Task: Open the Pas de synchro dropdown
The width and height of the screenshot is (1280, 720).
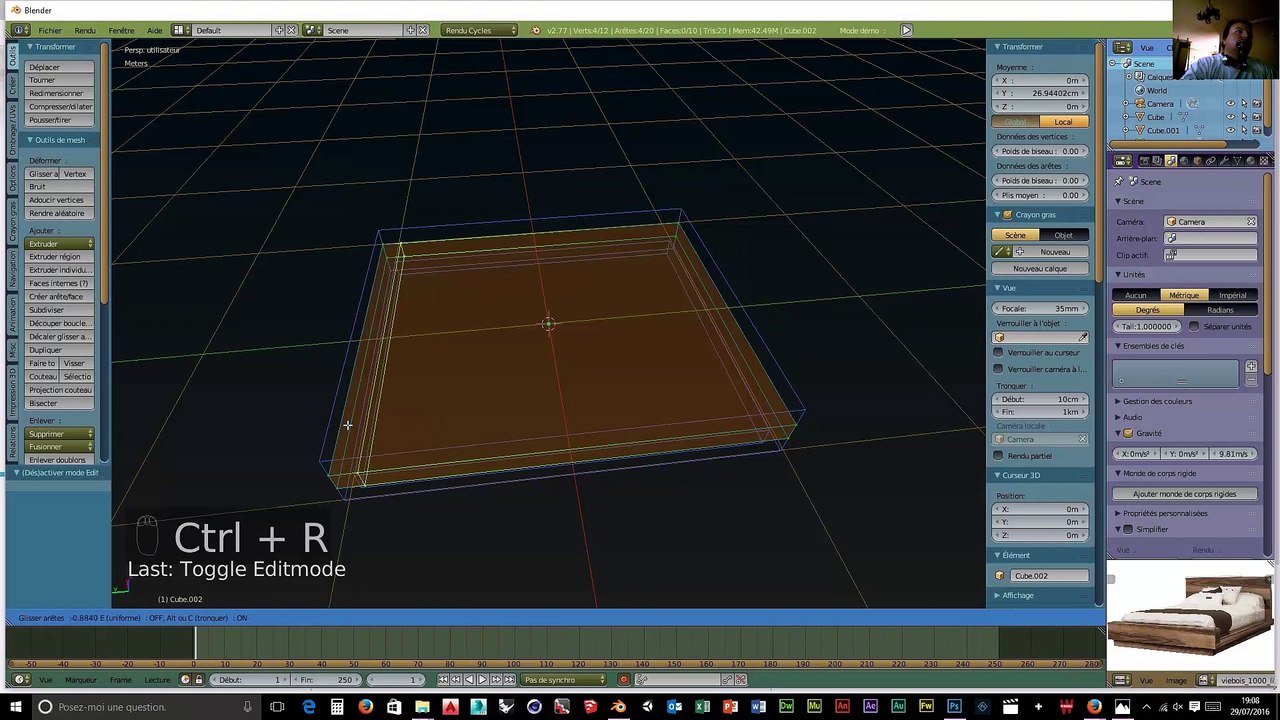Action: click(564, 680)
